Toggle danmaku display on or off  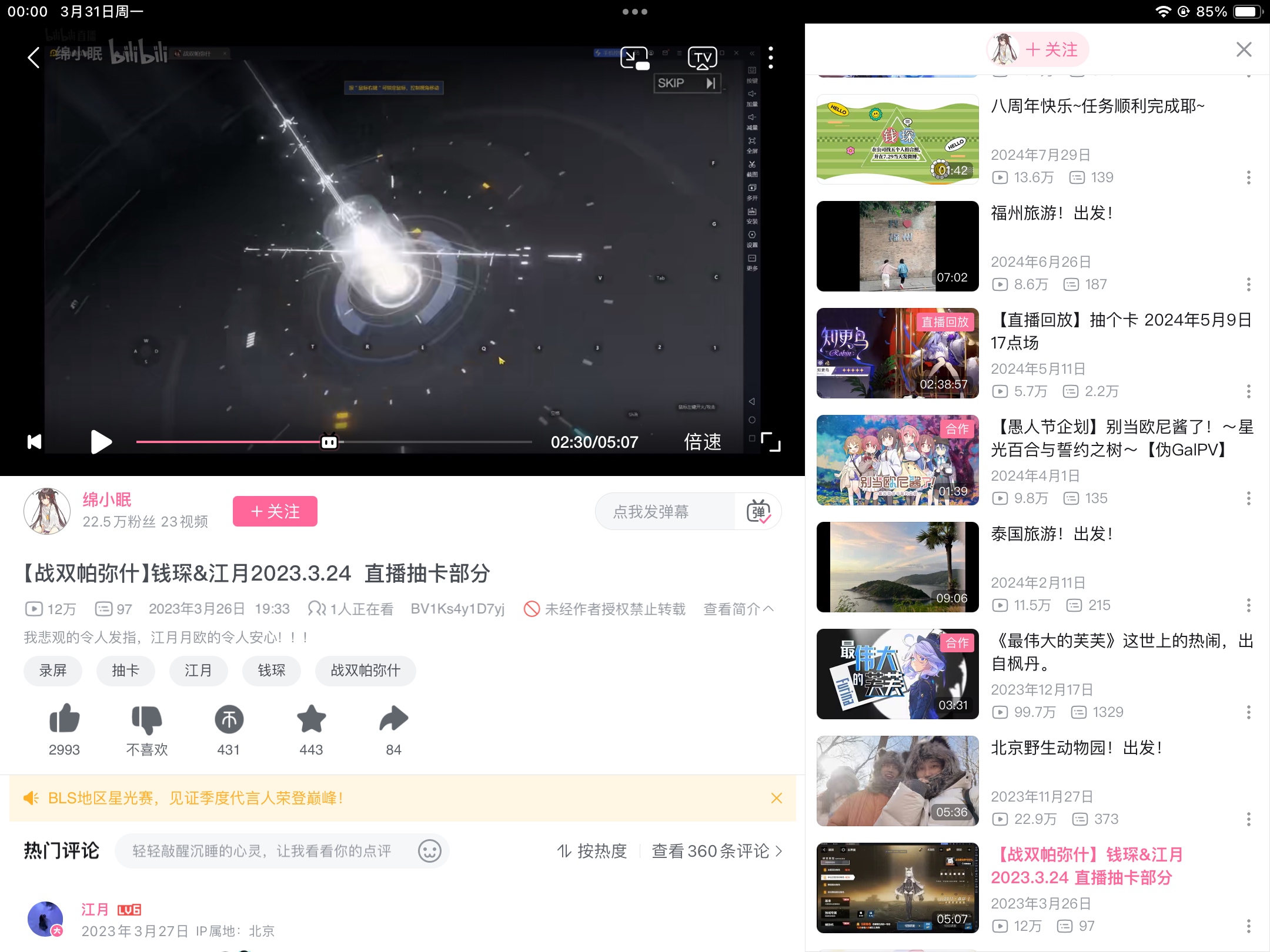(758, 512)
